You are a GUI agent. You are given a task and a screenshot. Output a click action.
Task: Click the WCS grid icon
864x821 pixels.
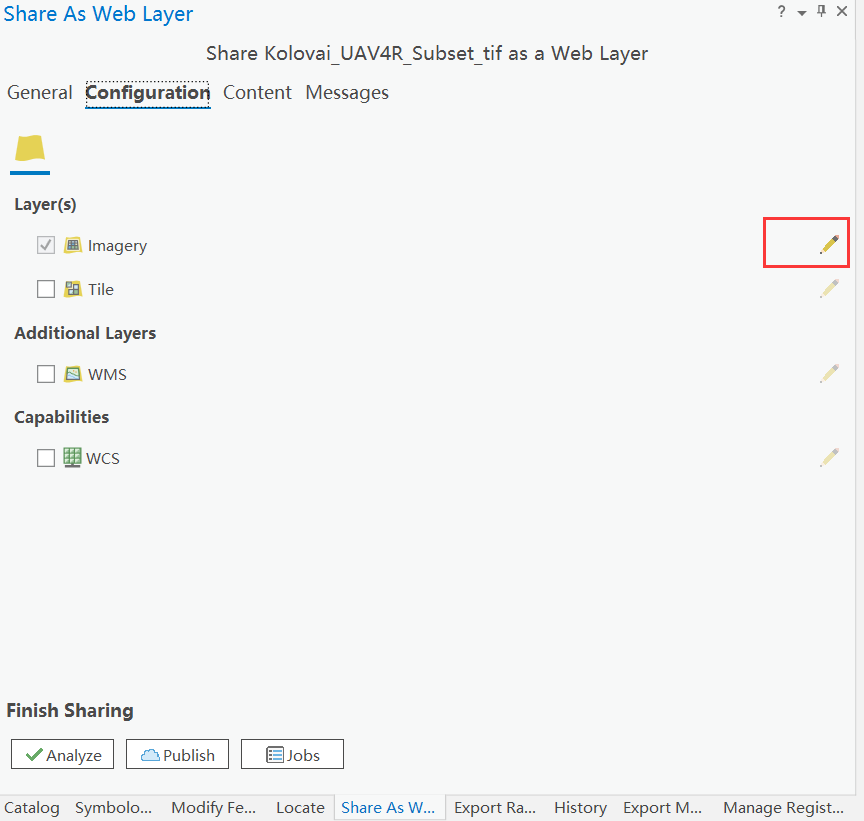coord(72,457)
